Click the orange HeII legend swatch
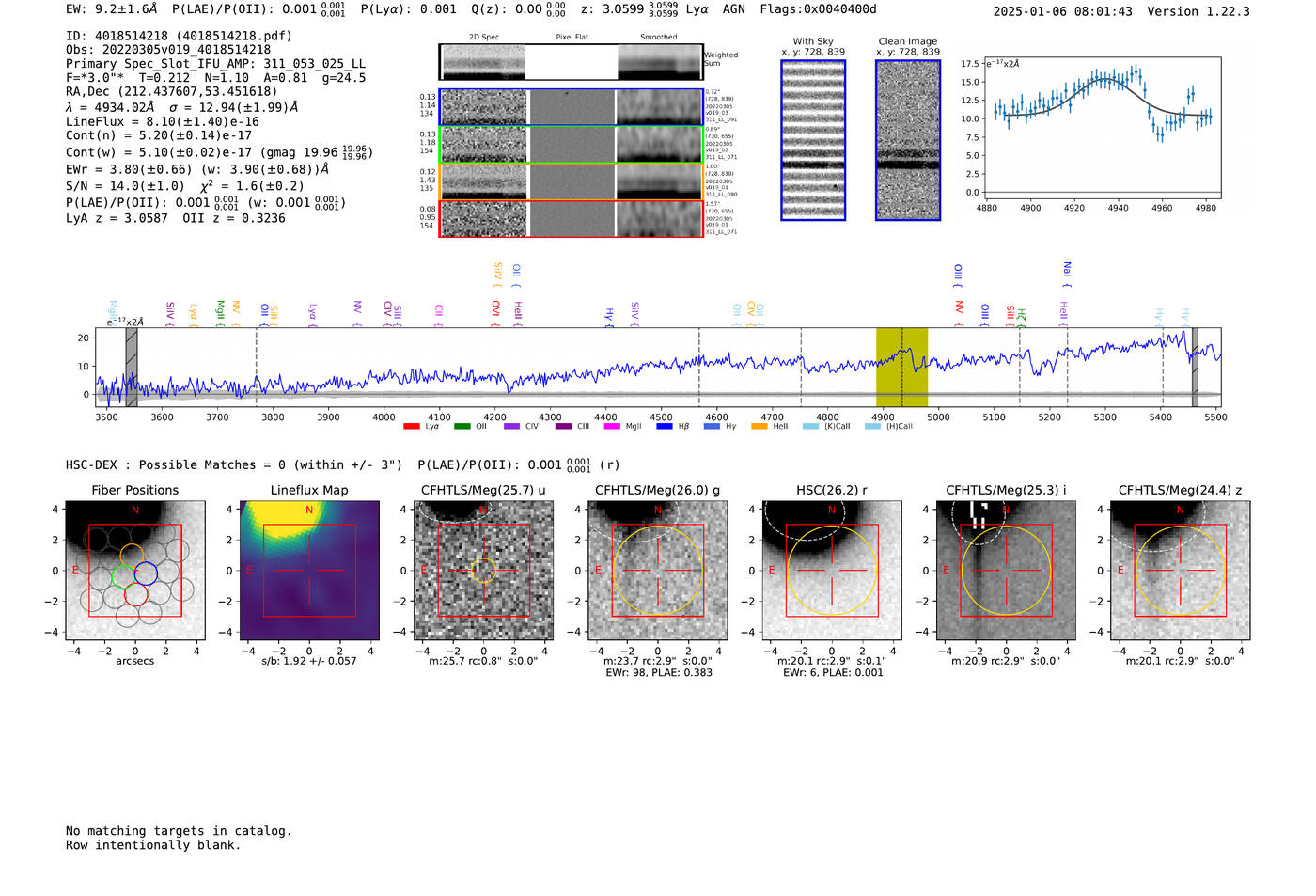Image resolution: width=1316 pixels, height=896 pixels. pyautogui.click(x=760, y=426)
